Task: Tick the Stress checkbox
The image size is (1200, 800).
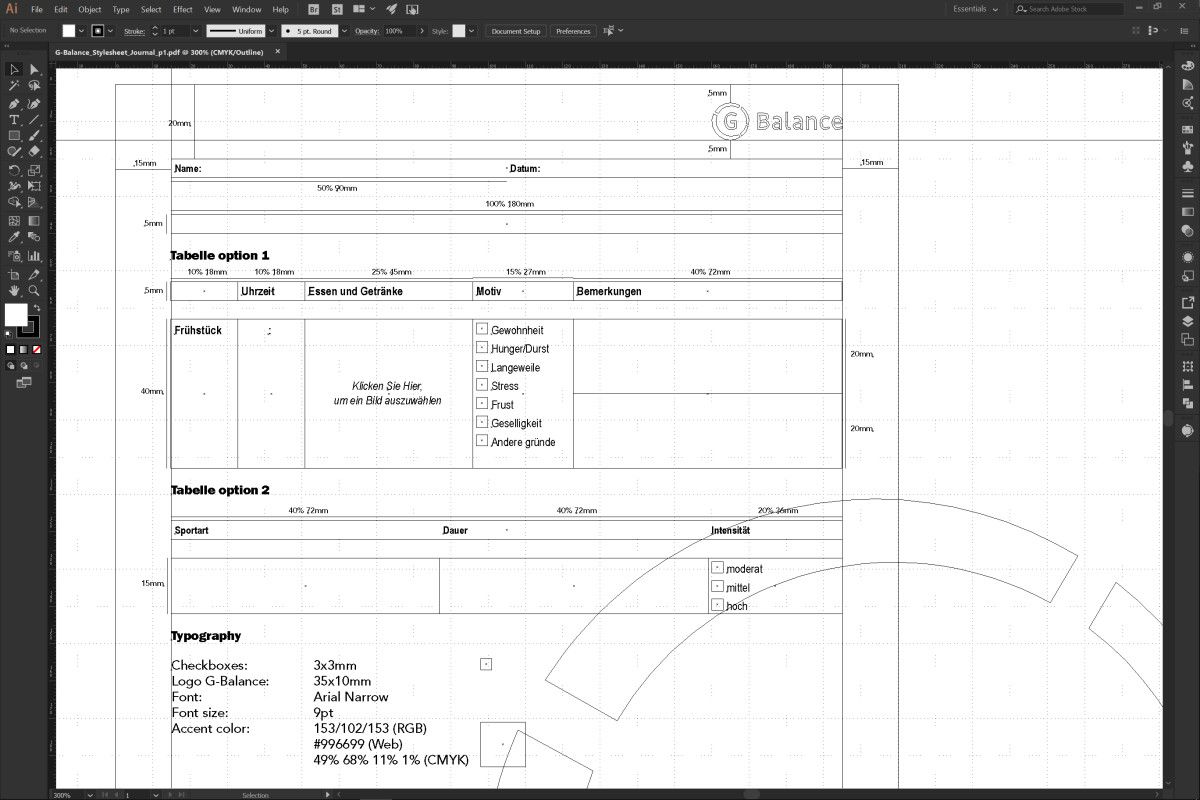Action: click(482, 385)
